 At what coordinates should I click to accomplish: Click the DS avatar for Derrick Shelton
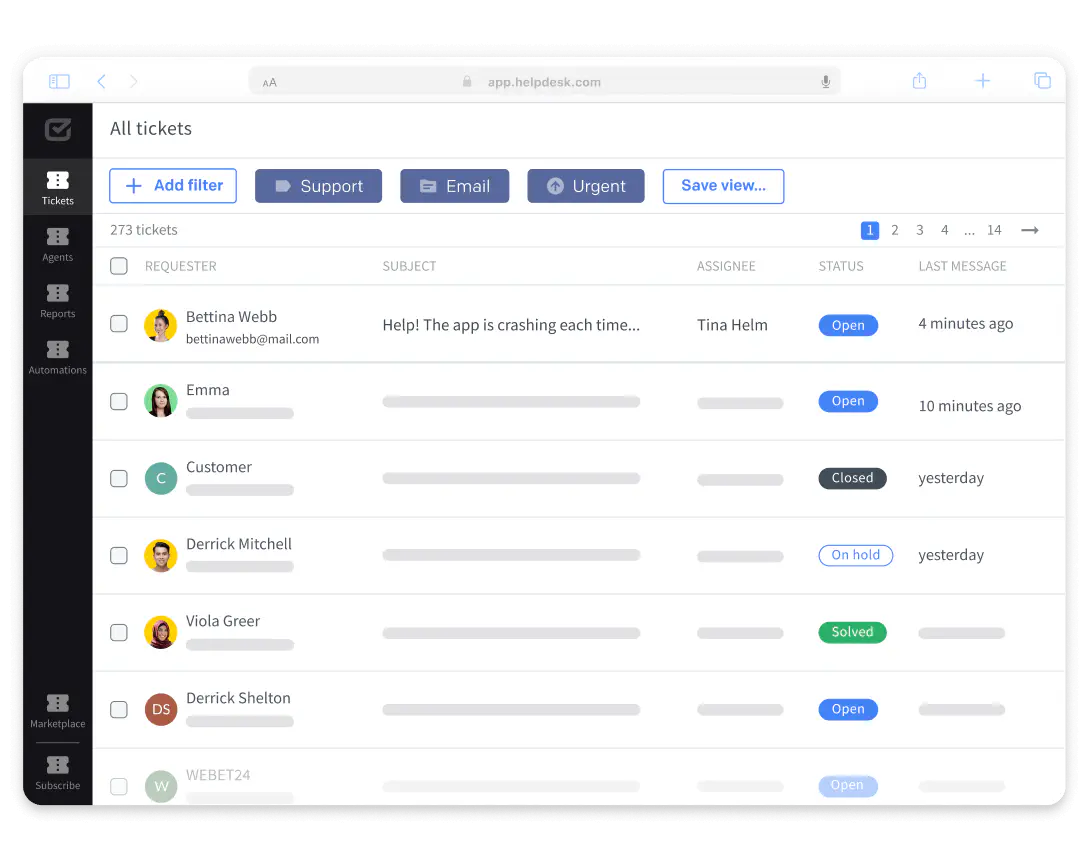tap(161, 709)
